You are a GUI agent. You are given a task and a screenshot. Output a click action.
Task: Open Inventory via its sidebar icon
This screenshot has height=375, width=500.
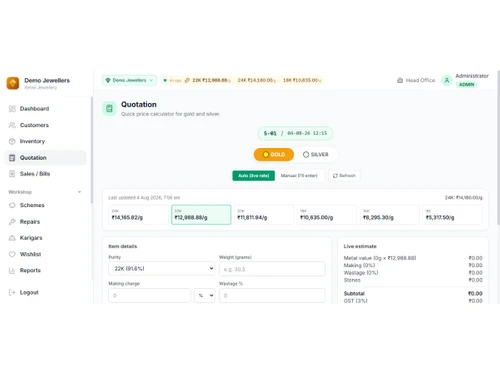tap(12, 141)
